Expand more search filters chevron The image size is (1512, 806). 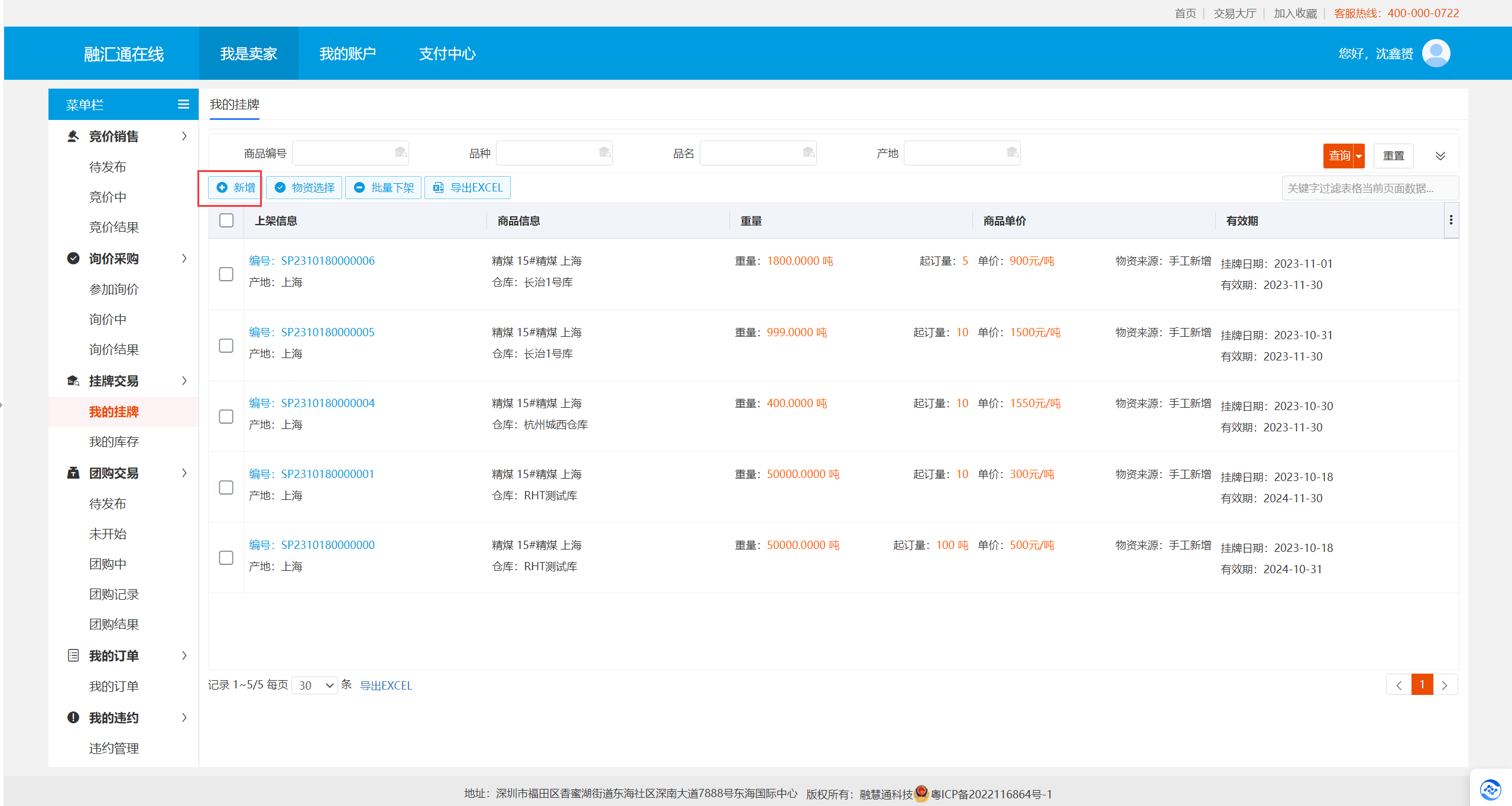click(x=1440, y=156)
